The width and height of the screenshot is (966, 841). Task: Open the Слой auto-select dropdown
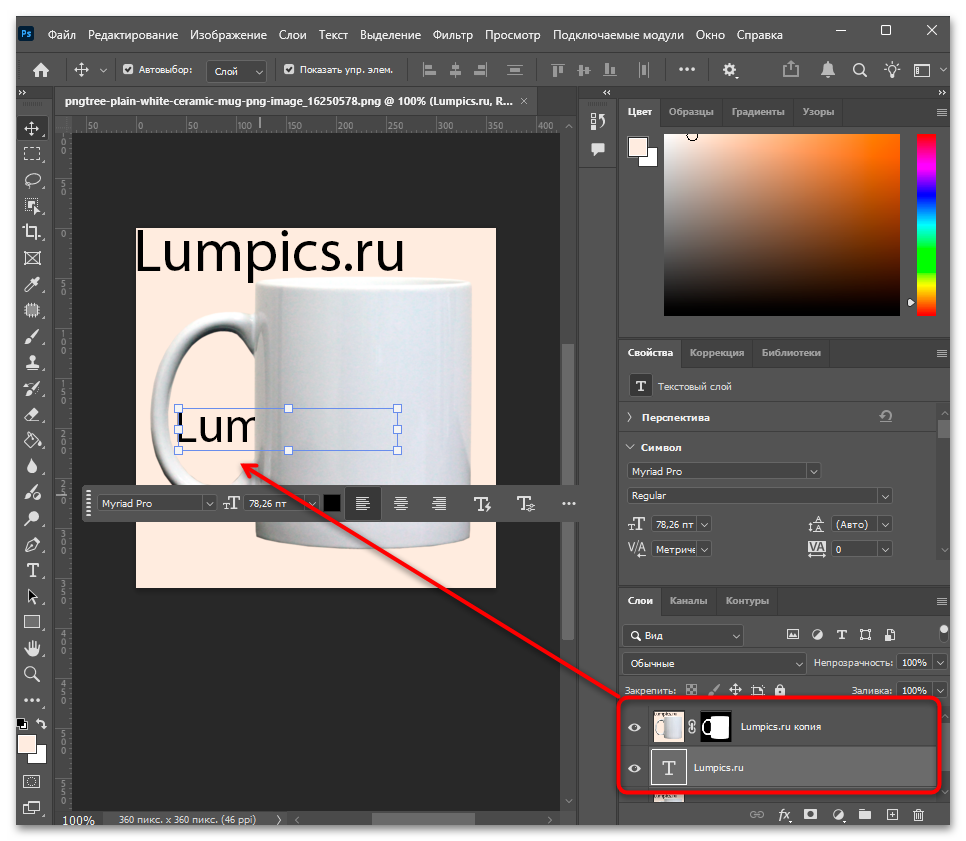click(x=237, y=71)
